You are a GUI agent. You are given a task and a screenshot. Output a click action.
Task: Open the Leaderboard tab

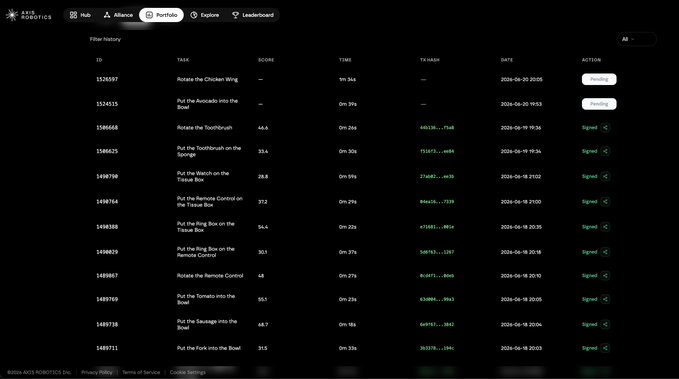pos(253,15)
